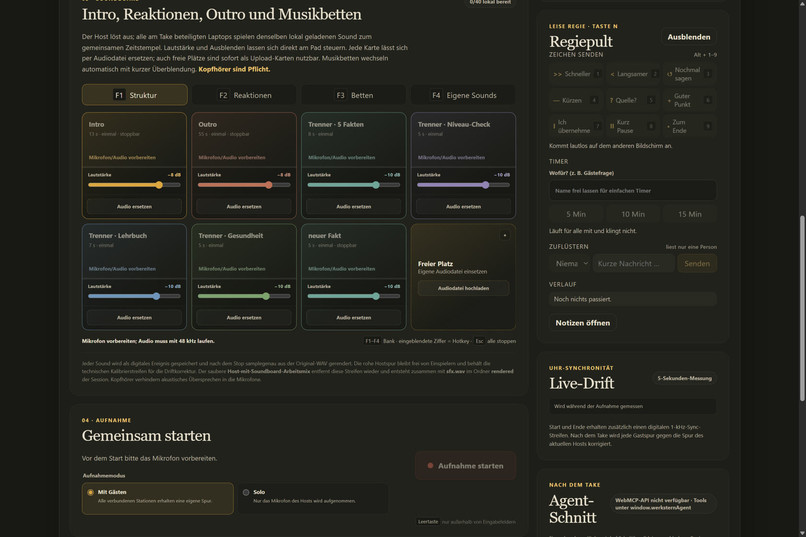Send the Schneller cue
Viewport: 806px width, 537px height.
576,74
